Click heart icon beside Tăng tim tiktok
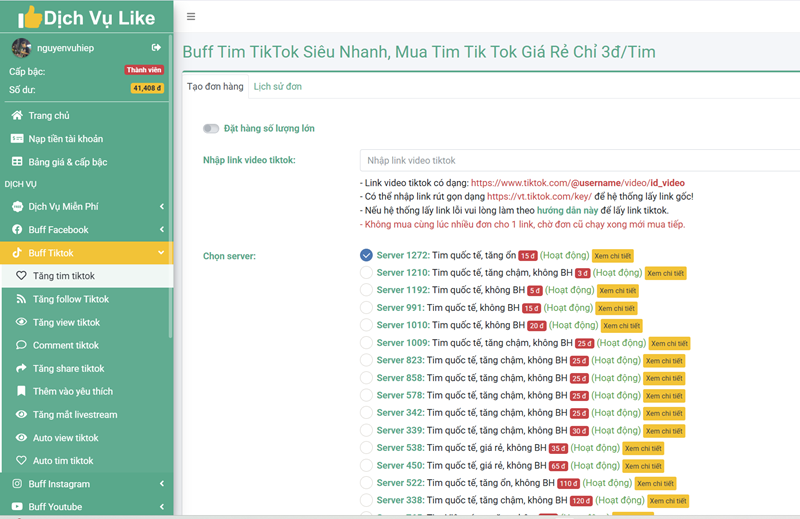This screenshot has width=800, height=519. [x=21, y=276]
